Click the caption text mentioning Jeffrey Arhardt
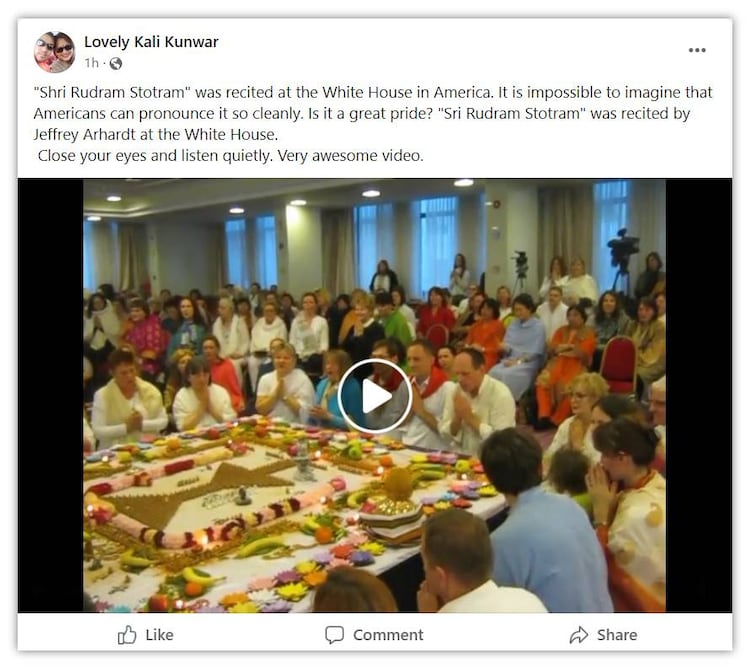750x669 pixels. 155,134
